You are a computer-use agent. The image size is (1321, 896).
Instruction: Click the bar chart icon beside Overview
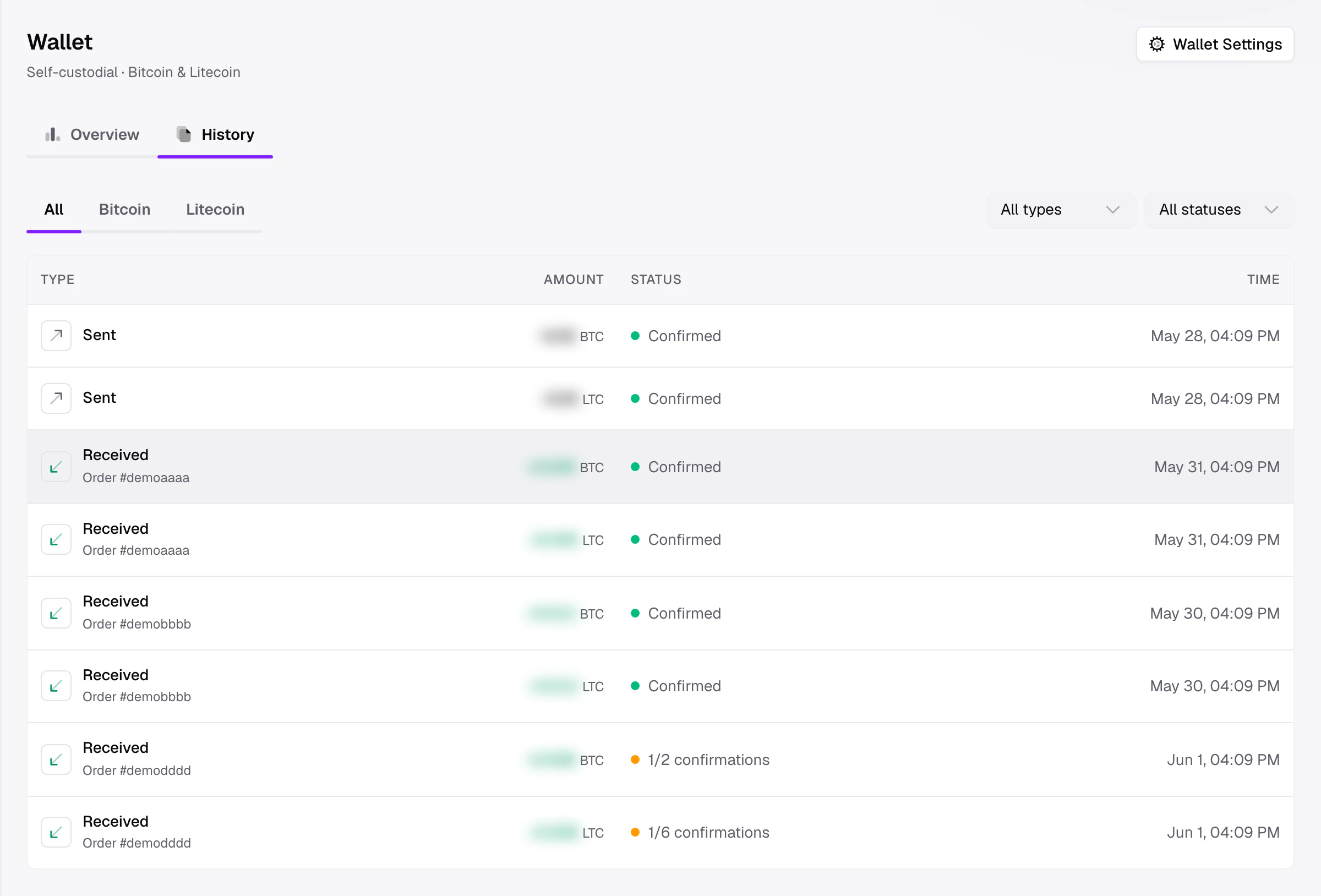[x=52, y=135]
